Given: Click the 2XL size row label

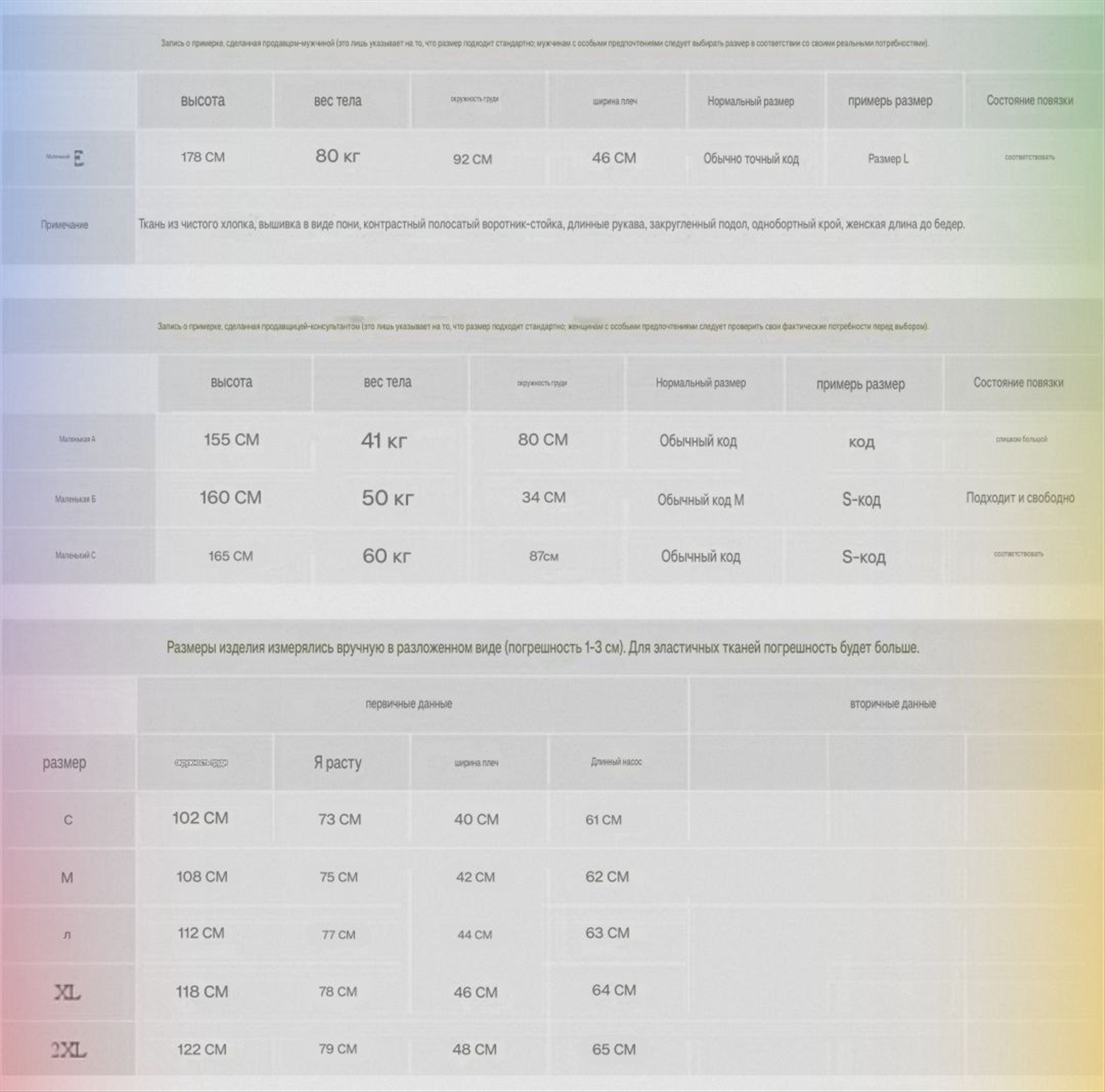Looking at the screenshot, I should pos(69,1050).
